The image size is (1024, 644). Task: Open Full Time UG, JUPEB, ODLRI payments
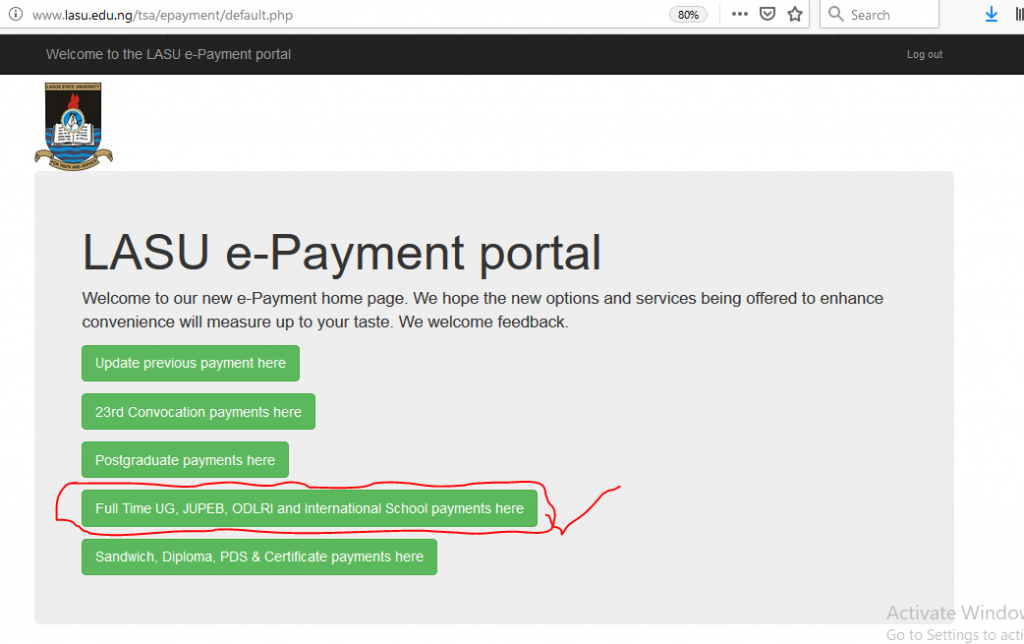click(310, 509)
